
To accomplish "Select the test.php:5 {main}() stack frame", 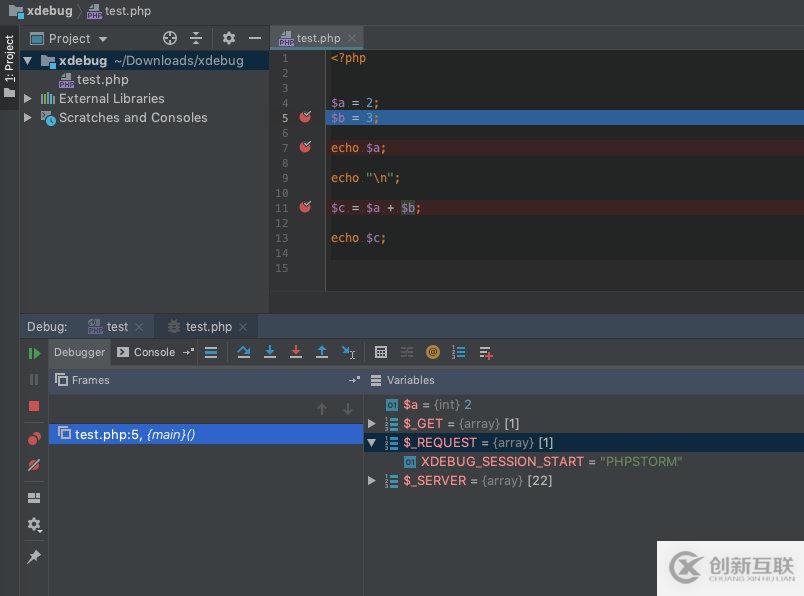I will click(x=135, y=434).
